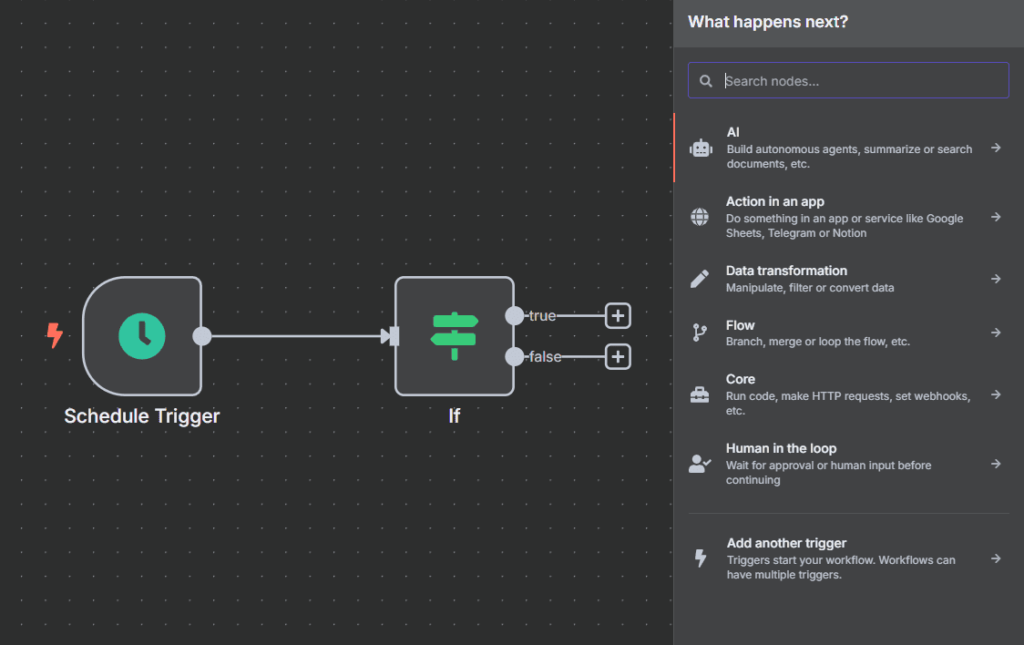The width and height of the screenshot is (1024, 645).
Task: Click the If node signpost icon
Action: 455,336
